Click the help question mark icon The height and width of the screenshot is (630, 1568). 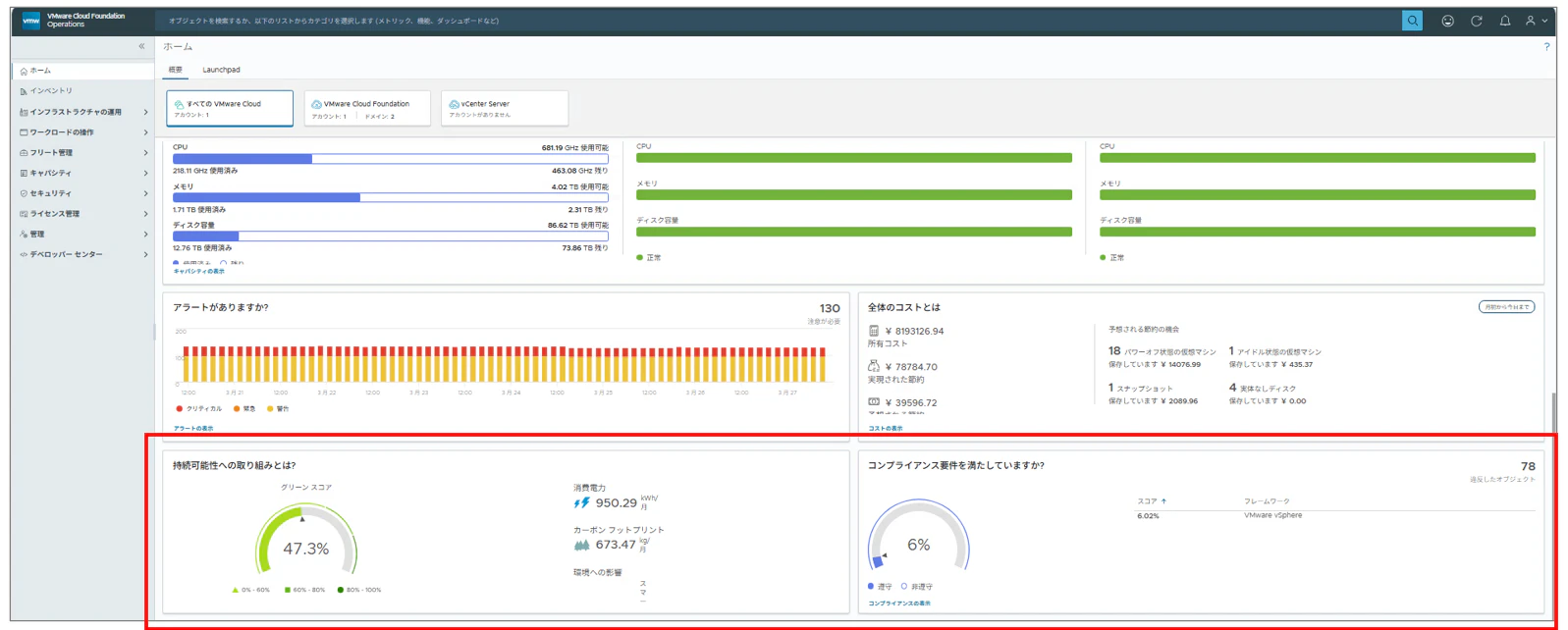point(1546,46)
